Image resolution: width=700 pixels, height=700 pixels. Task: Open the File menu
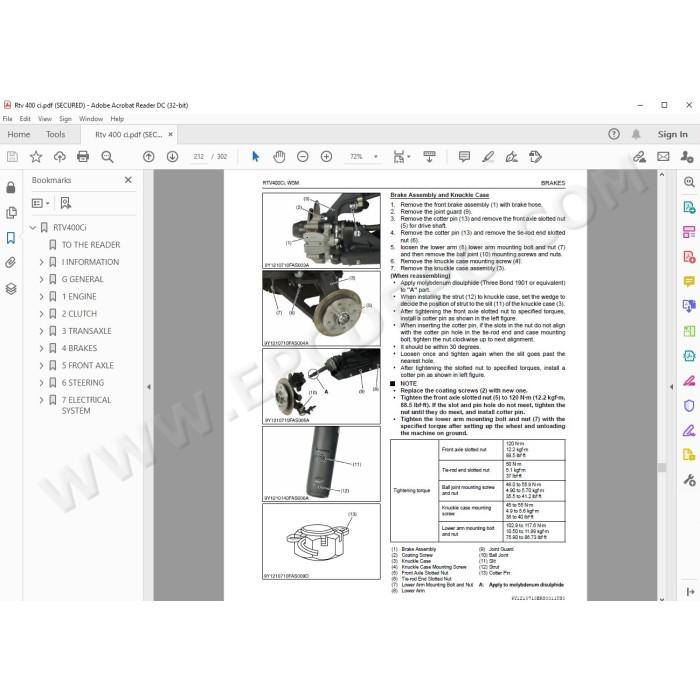[x=8, y=119]
